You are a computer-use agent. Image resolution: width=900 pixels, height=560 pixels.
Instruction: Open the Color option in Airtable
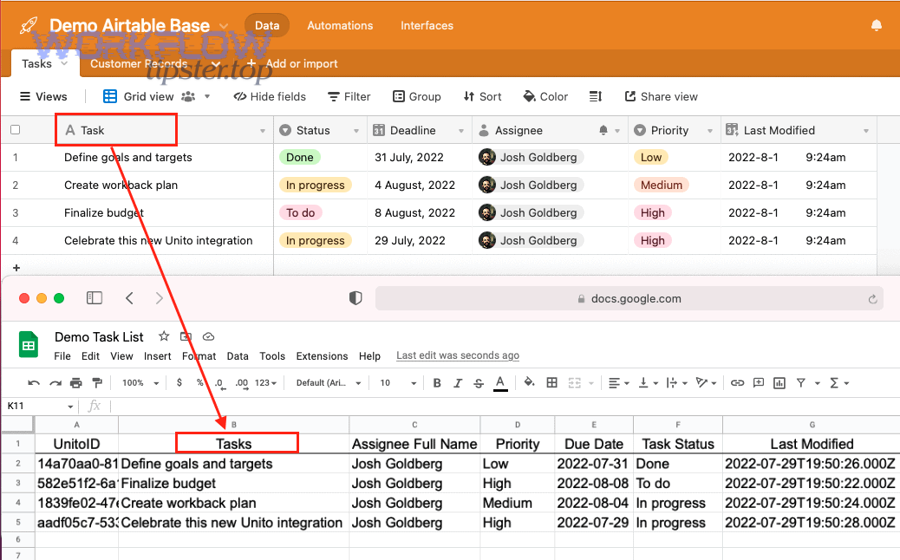pyautogui.click(x=545, y=96)
